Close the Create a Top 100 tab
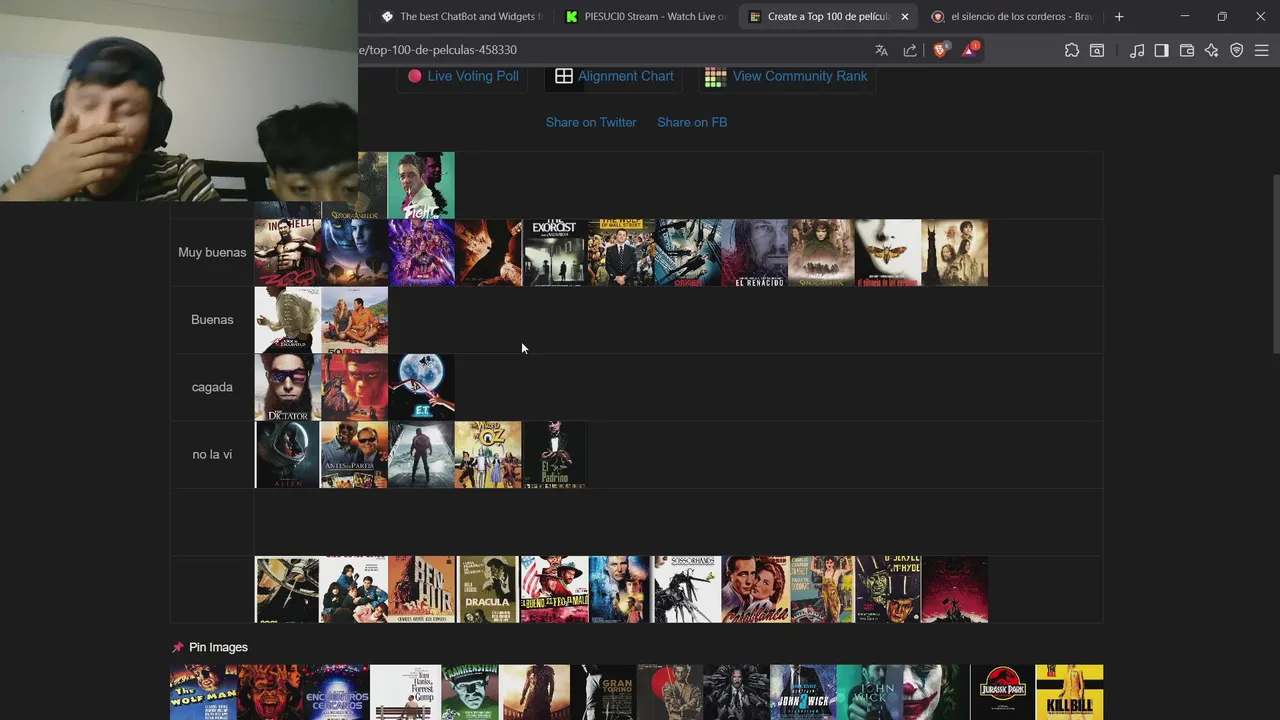 pos(905,16)
